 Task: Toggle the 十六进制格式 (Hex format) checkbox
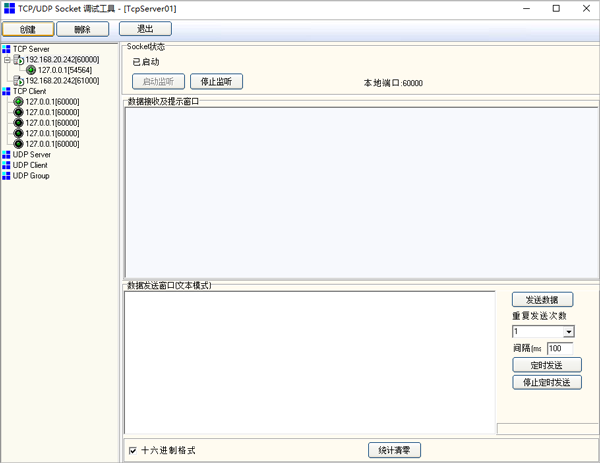coord(133,450)
